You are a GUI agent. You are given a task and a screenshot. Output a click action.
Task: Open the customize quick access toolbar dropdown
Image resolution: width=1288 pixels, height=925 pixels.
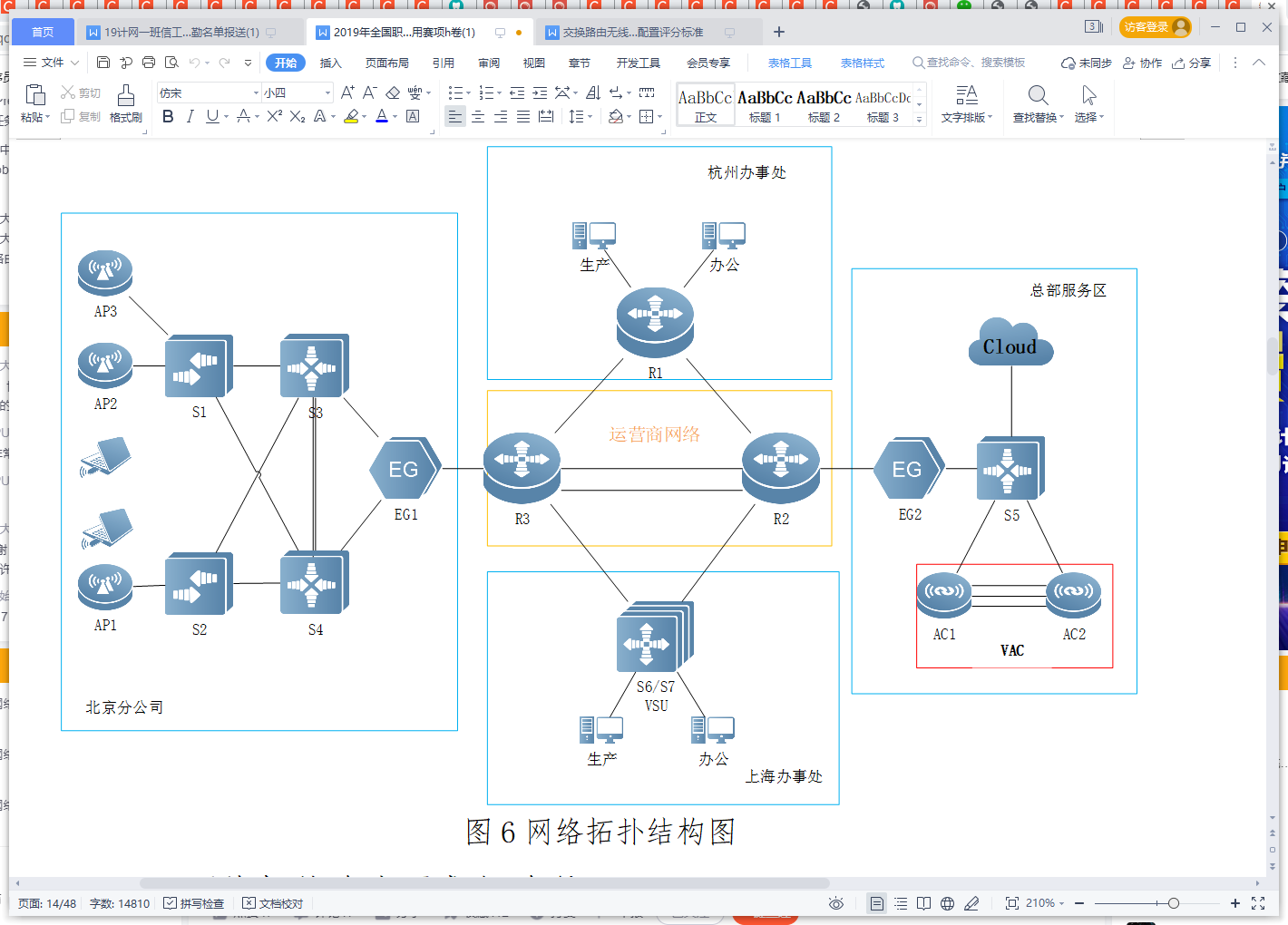coord(248,63)
